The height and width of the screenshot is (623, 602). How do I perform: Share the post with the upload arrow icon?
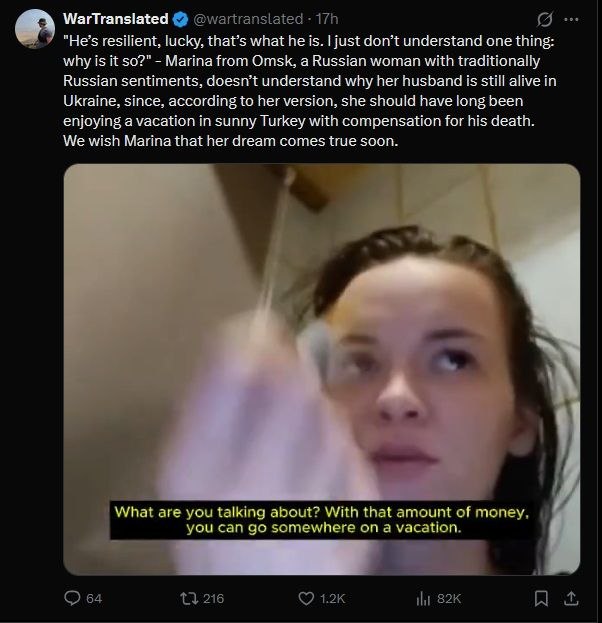pyautogui.click(x=571, y=598)
